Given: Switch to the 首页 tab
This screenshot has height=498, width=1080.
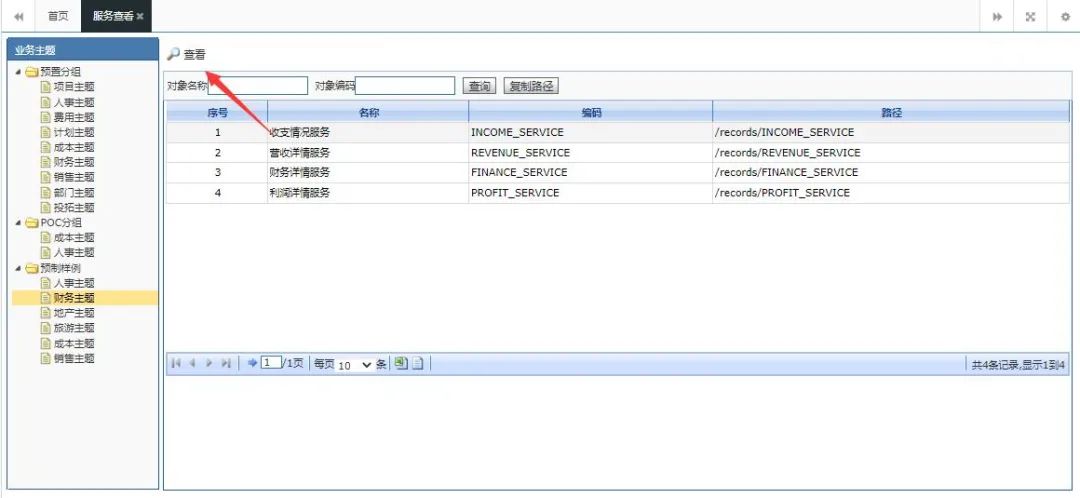Looking at the screenshot, I should coord(58,17).
